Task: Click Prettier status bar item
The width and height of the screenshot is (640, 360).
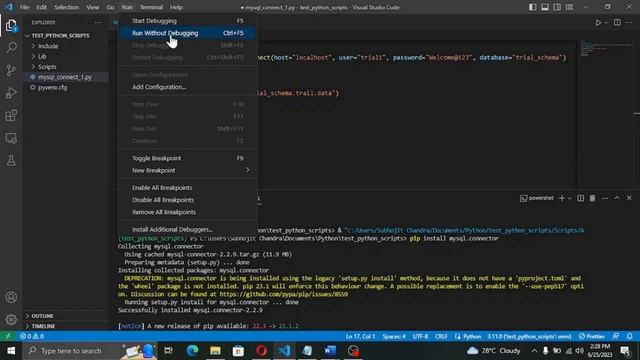Action: point(591,336)
